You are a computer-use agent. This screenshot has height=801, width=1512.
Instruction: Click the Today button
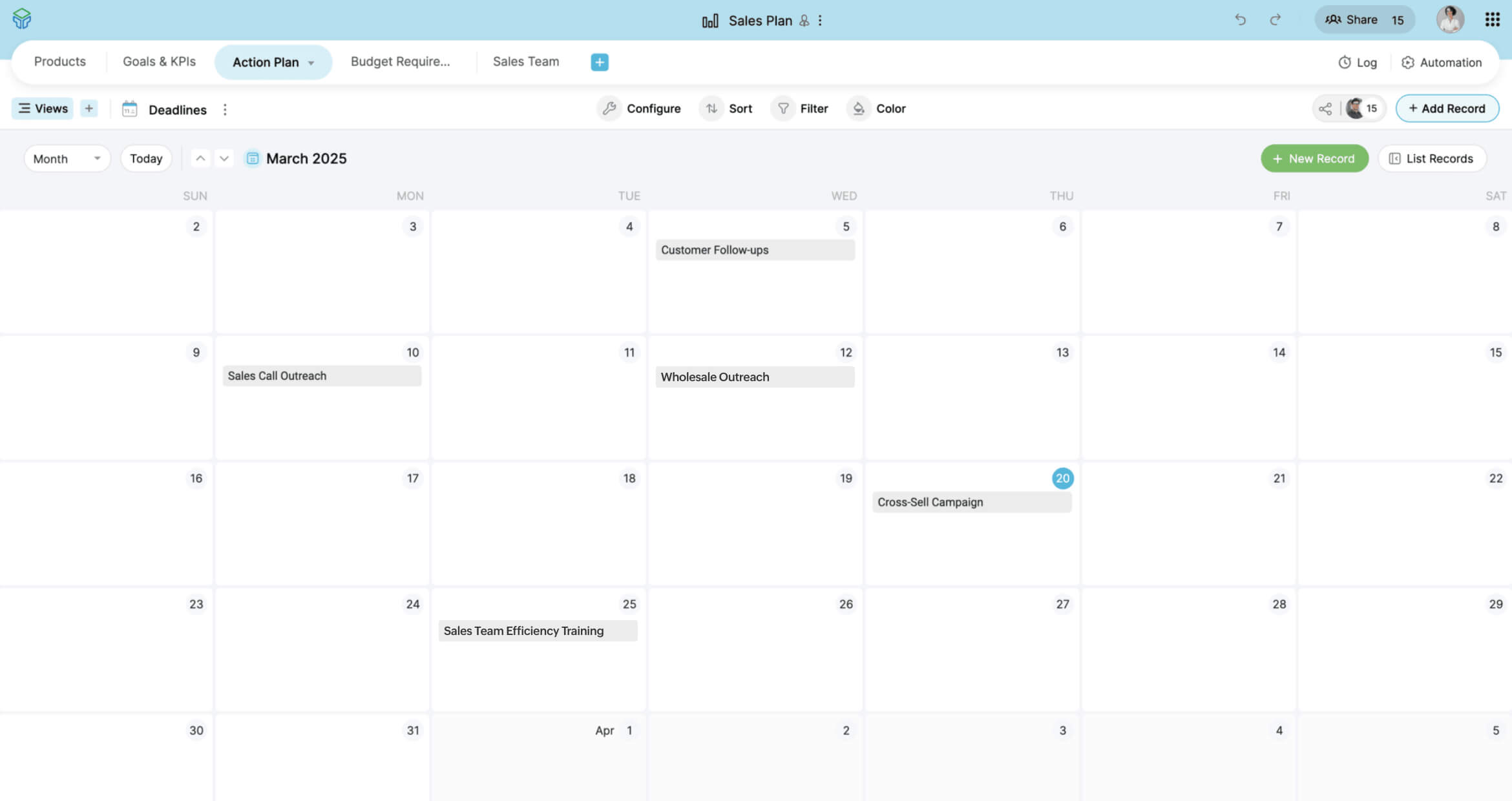(x=146, y=158)
